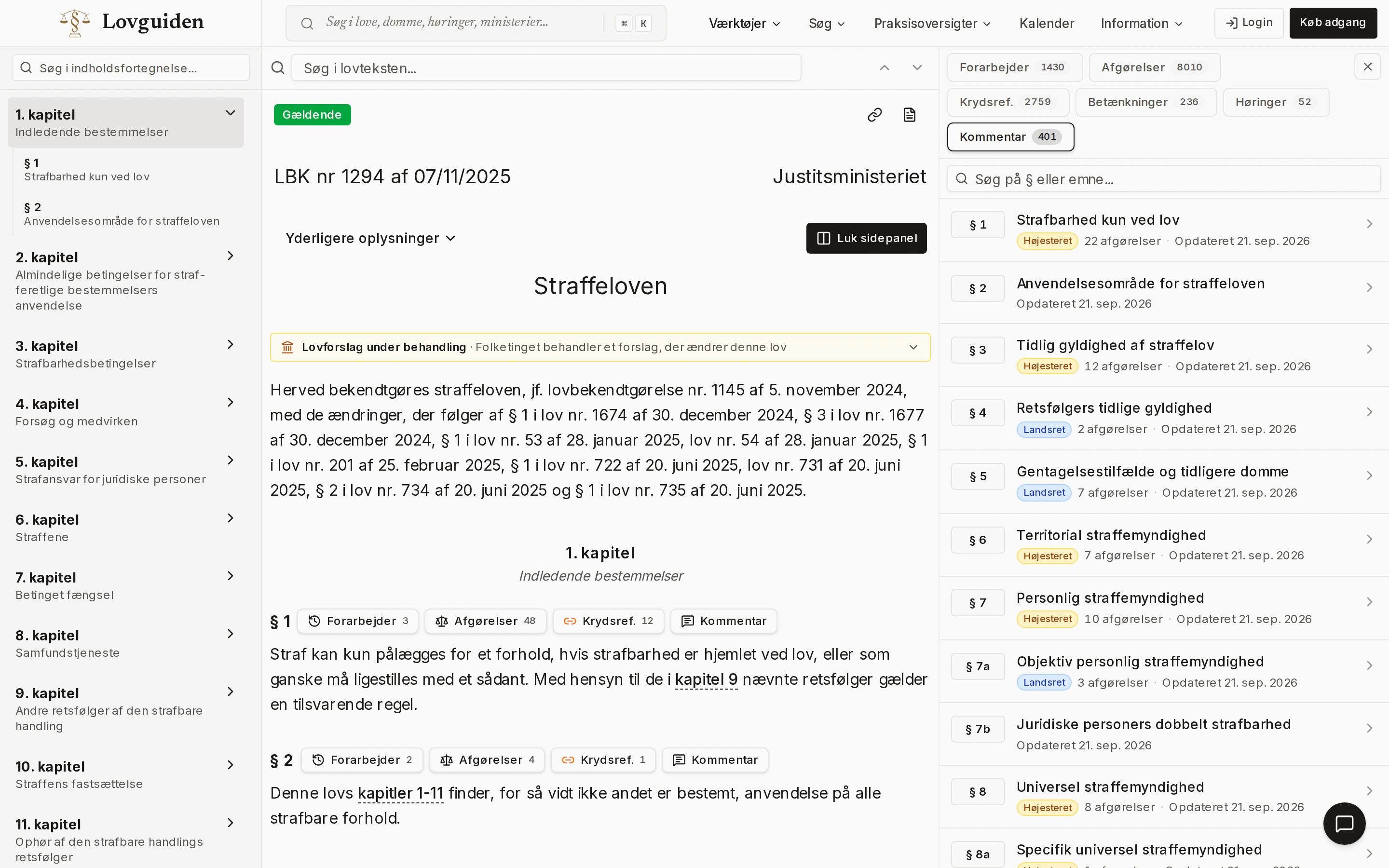Viewport: 1389px width, 868px height.
Task: Open § 3 Tidlig gyldighed af straffelov
Action: 1163,355
